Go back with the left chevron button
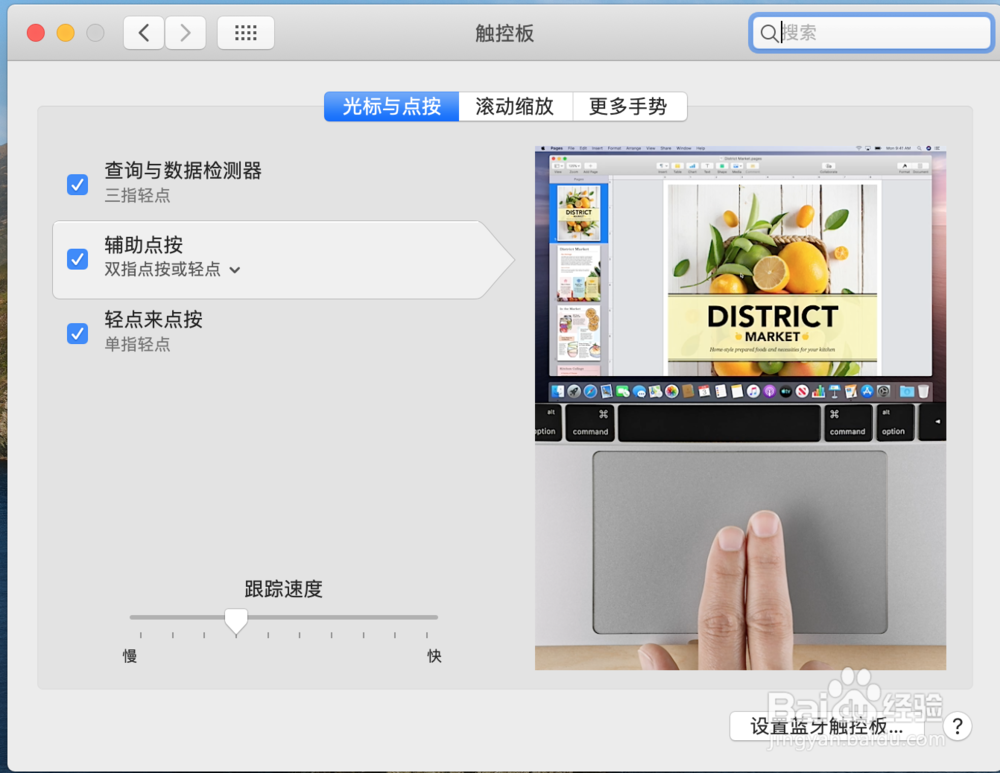 pos(144,33)
